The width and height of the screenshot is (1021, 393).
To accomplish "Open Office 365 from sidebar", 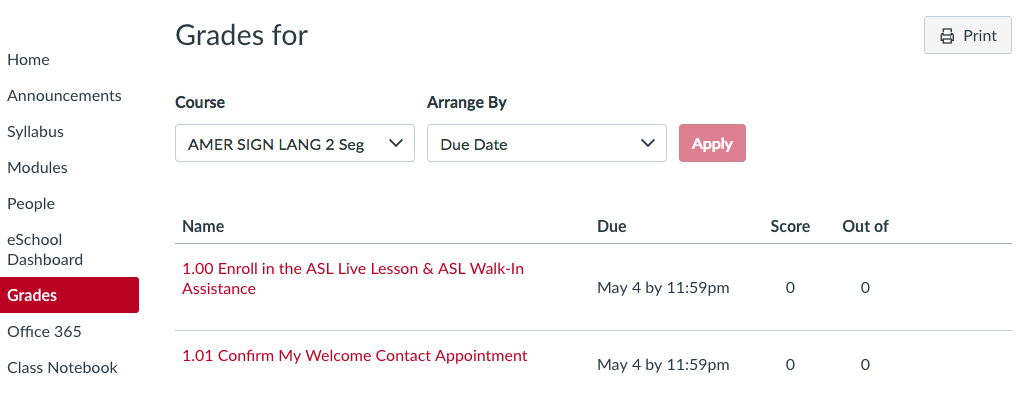I will coord(44,332).
